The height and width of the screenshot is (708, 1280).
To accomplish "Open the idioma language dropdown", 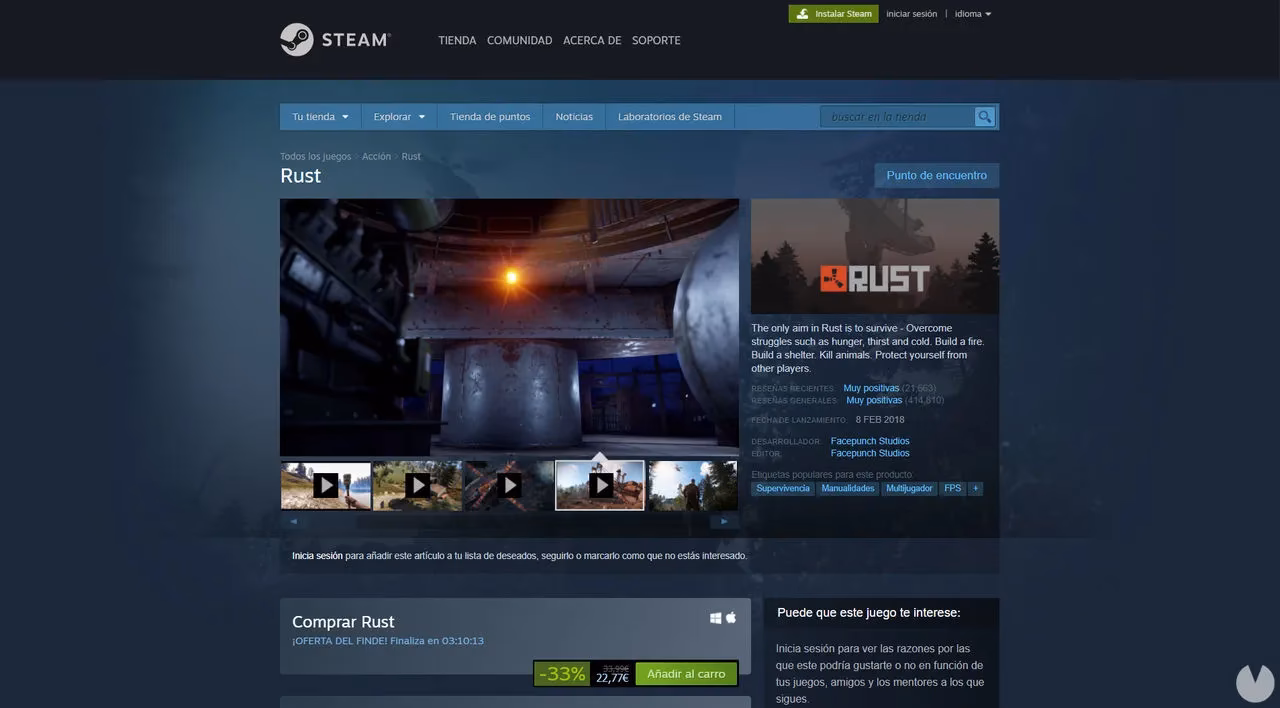I will (x=973, y=14).
